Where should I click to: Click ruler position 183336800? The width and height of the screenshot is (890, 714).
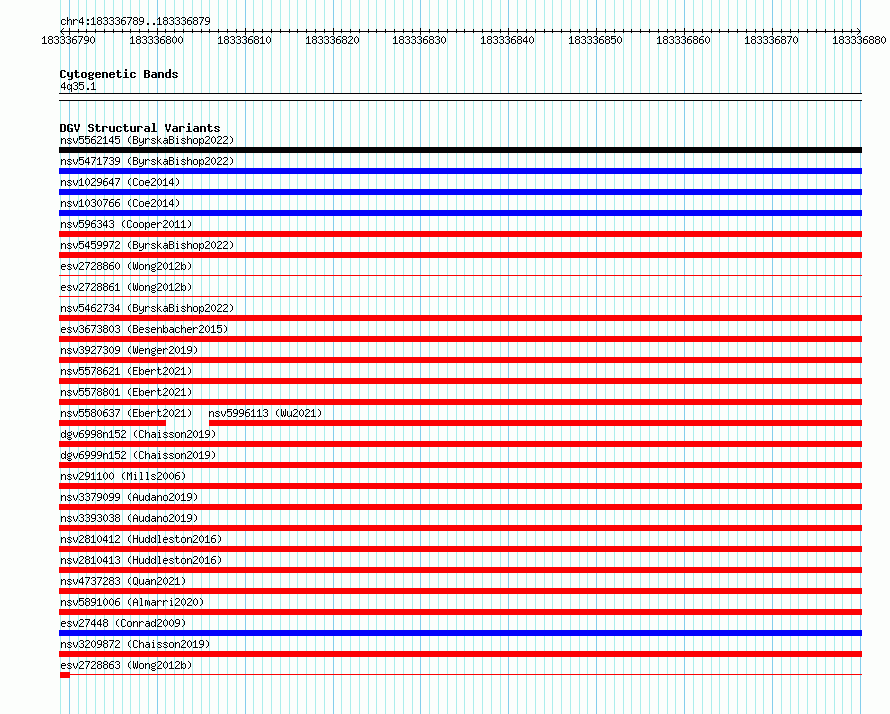coord(156,40)
